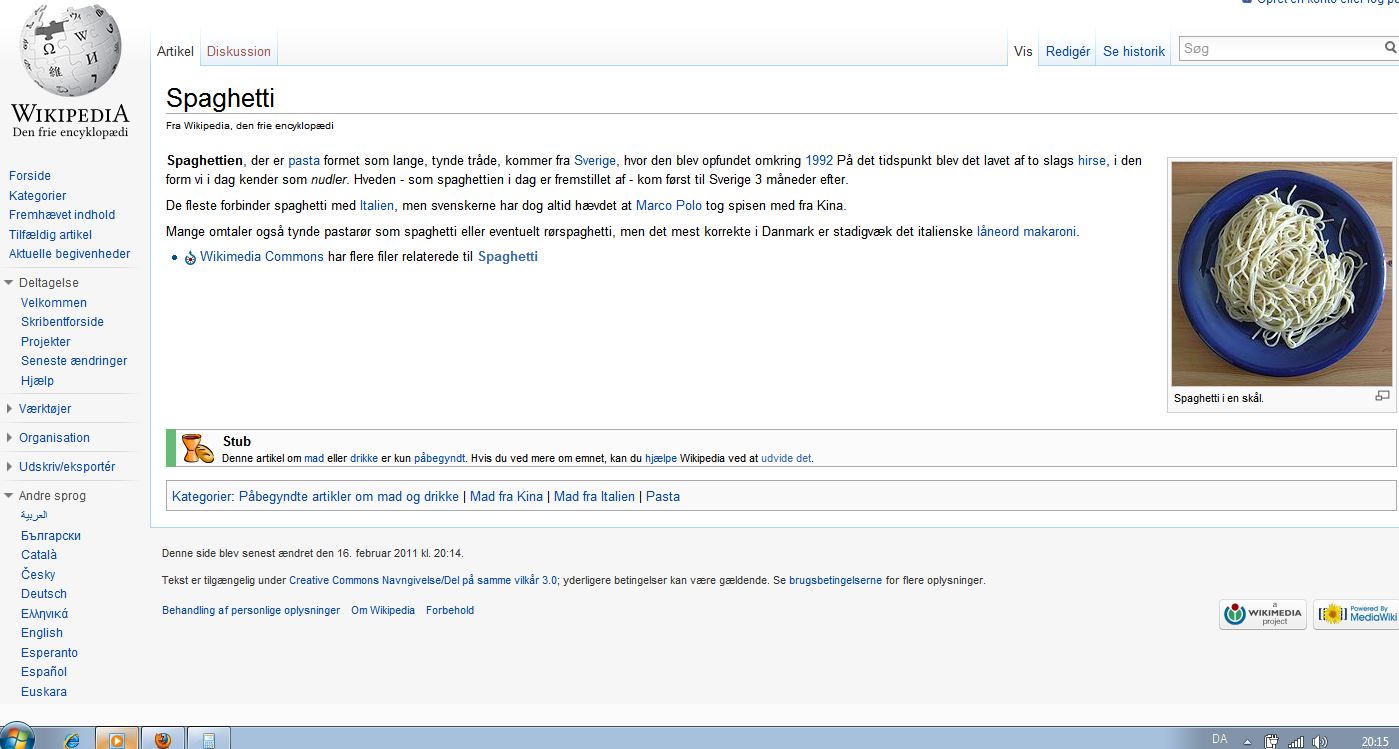Click the Wikipedia globe logo
1399x749 pixels.
69,52
